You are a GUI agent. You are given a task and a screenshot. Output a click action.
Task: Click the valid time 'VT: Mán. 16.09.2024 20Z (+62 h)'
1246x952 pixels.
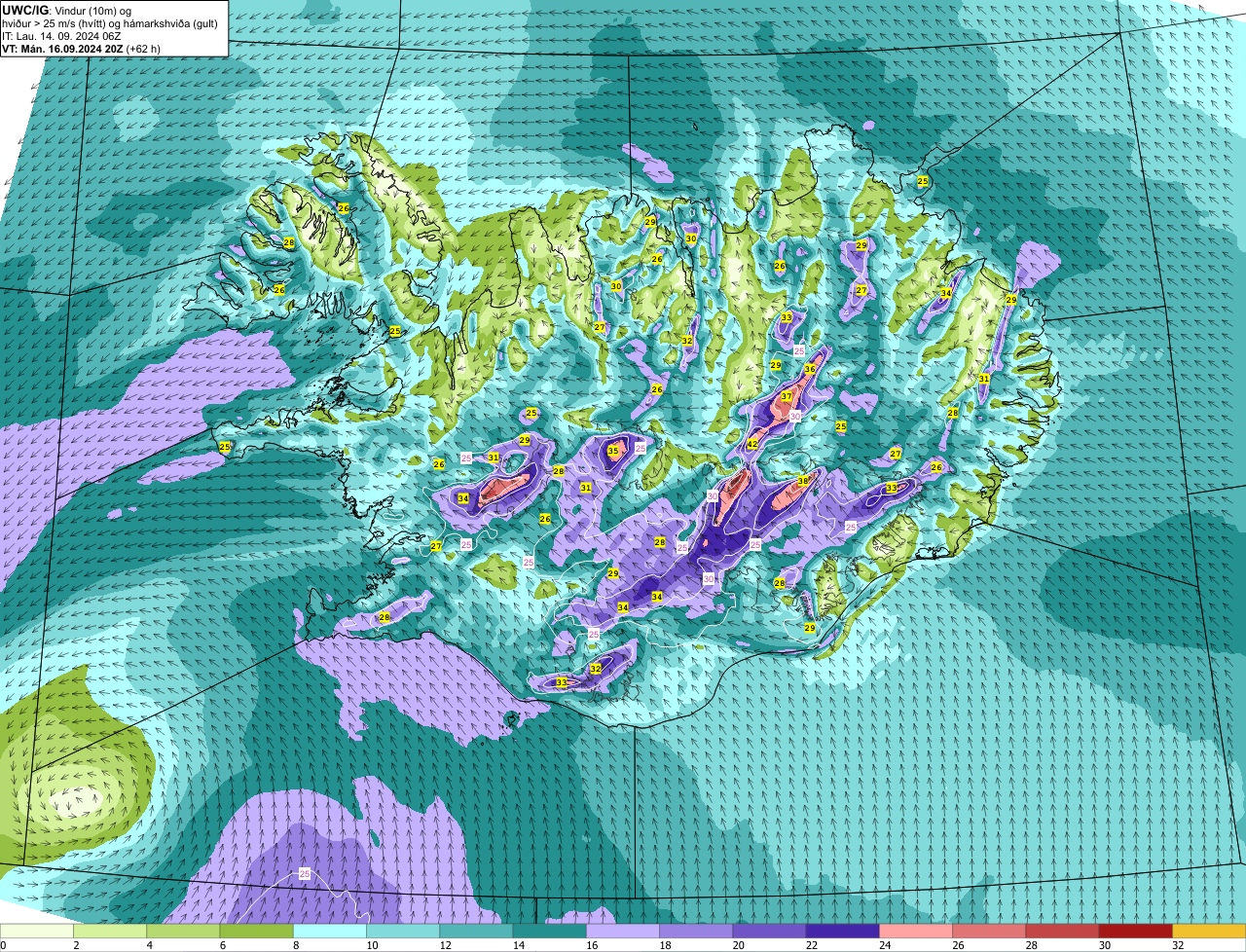pos(81,49)
